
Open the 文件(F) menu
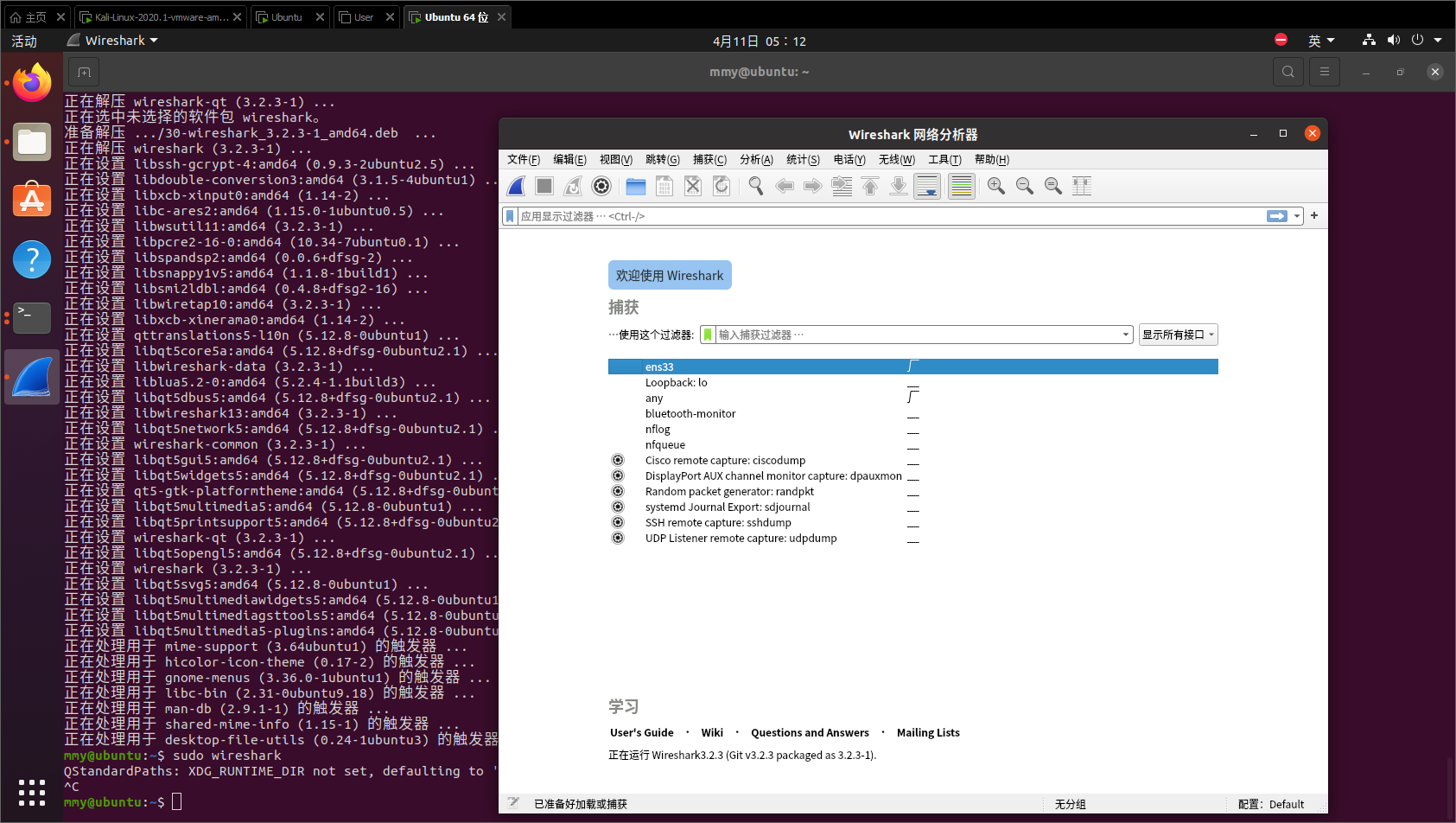coord(524,159)
